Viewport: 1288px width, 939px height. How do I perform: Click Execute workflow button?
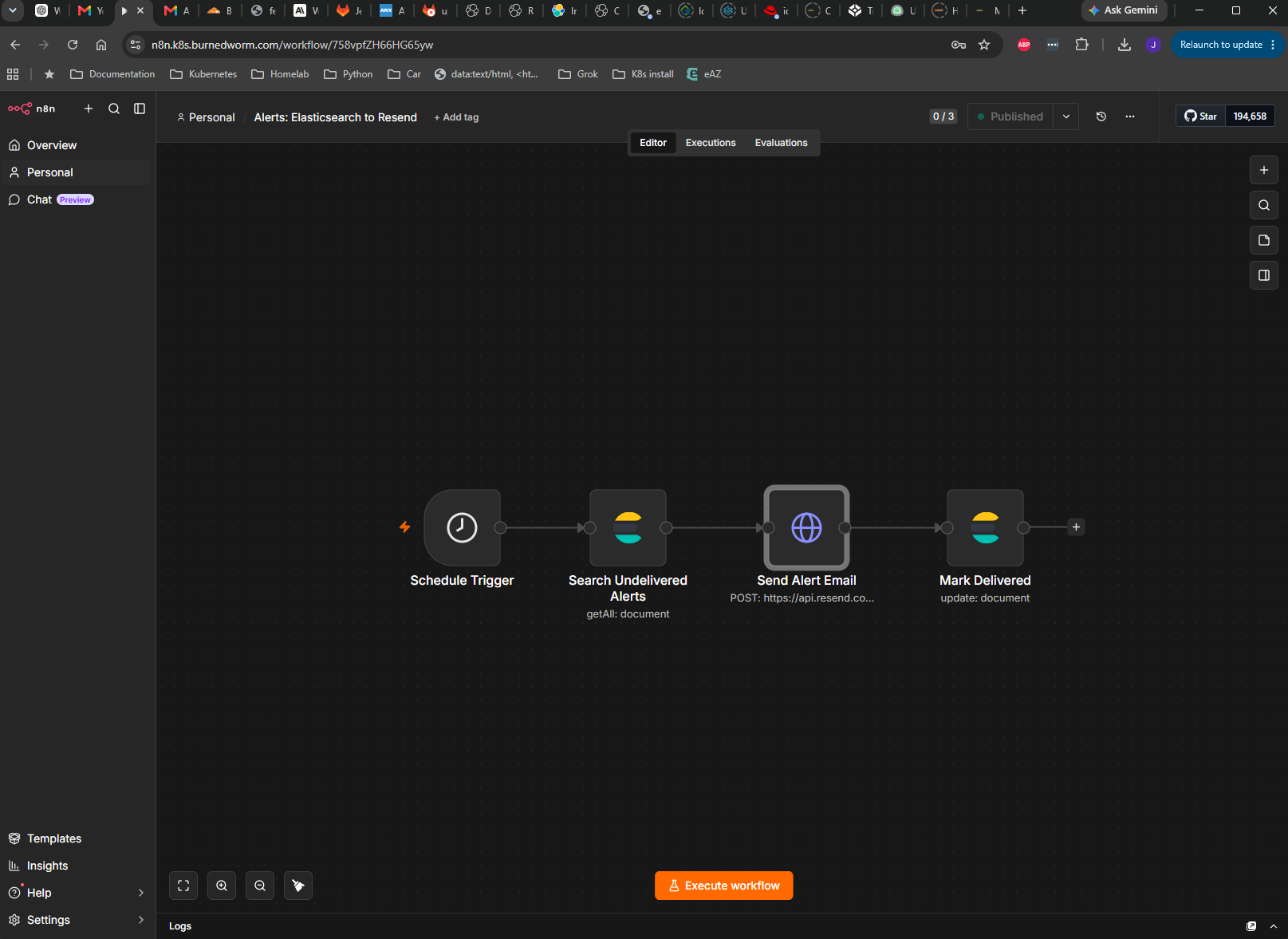pyautogui.click(x=723, y=886)
